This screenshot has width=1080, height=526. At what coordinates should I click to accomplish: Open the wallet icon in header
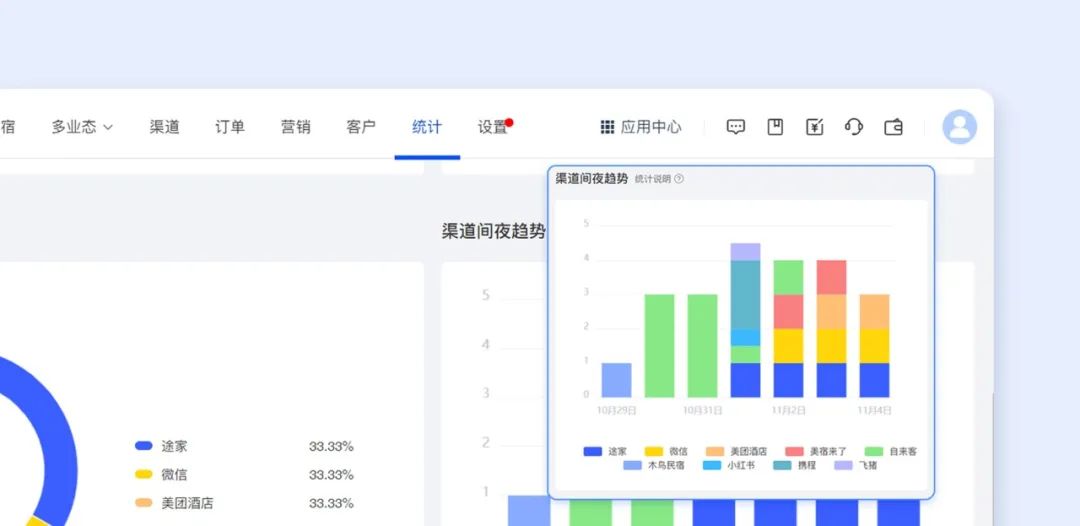tap(893, 127)
